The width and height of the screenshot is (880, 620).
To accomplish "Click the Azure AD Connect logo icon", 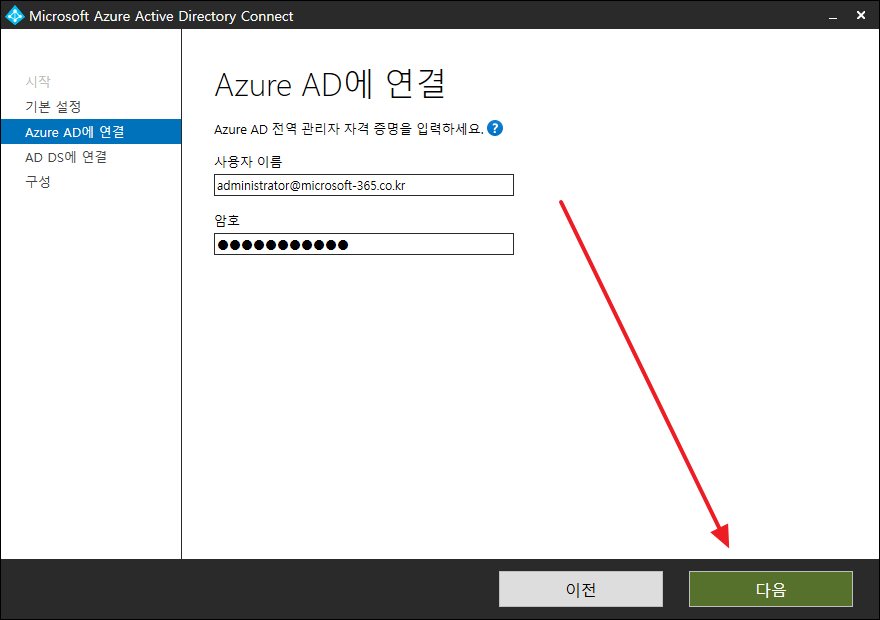I will click(x=14, y=15).
